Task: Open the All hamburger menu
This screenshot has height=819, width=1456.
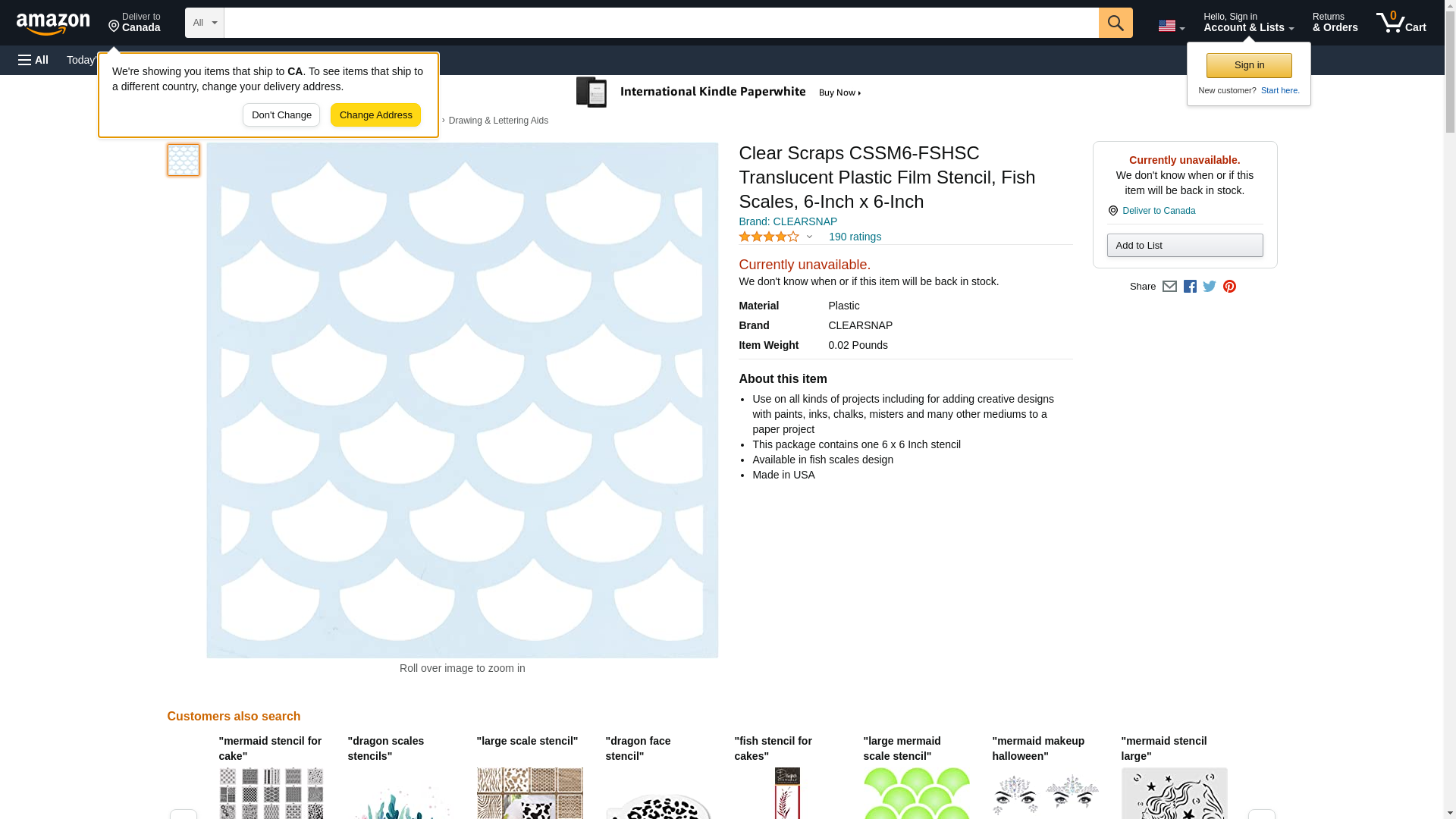Action: click(33, 60)
